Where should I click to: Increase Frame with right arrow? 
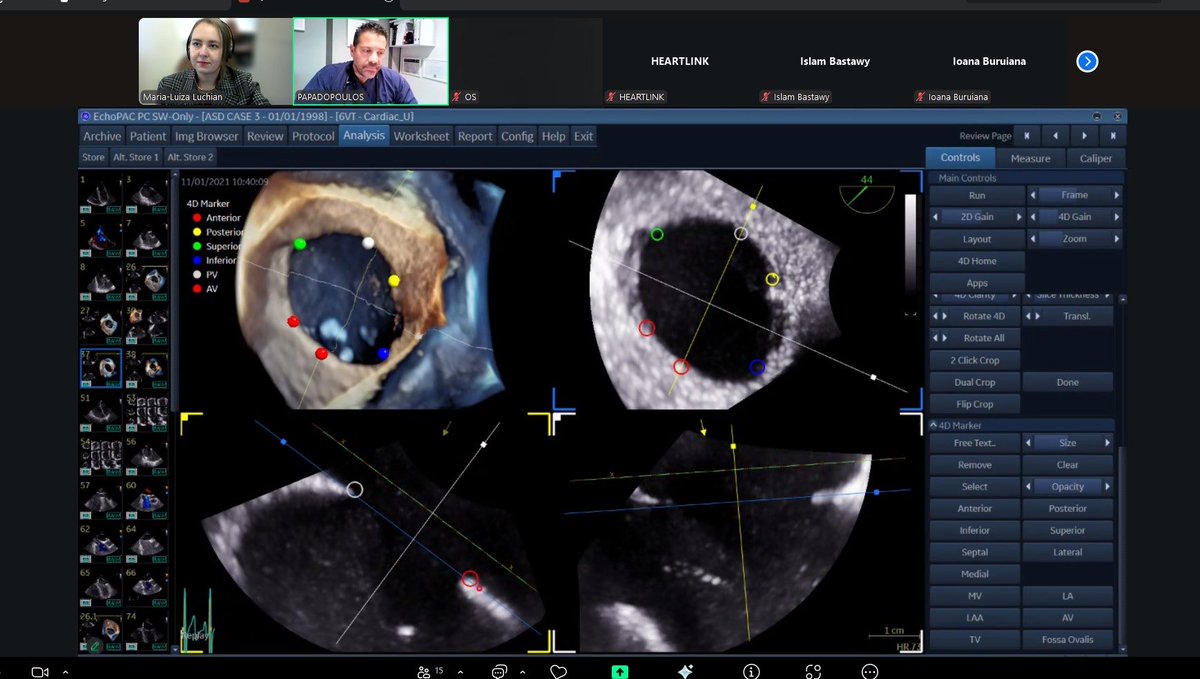(1117, 195)
